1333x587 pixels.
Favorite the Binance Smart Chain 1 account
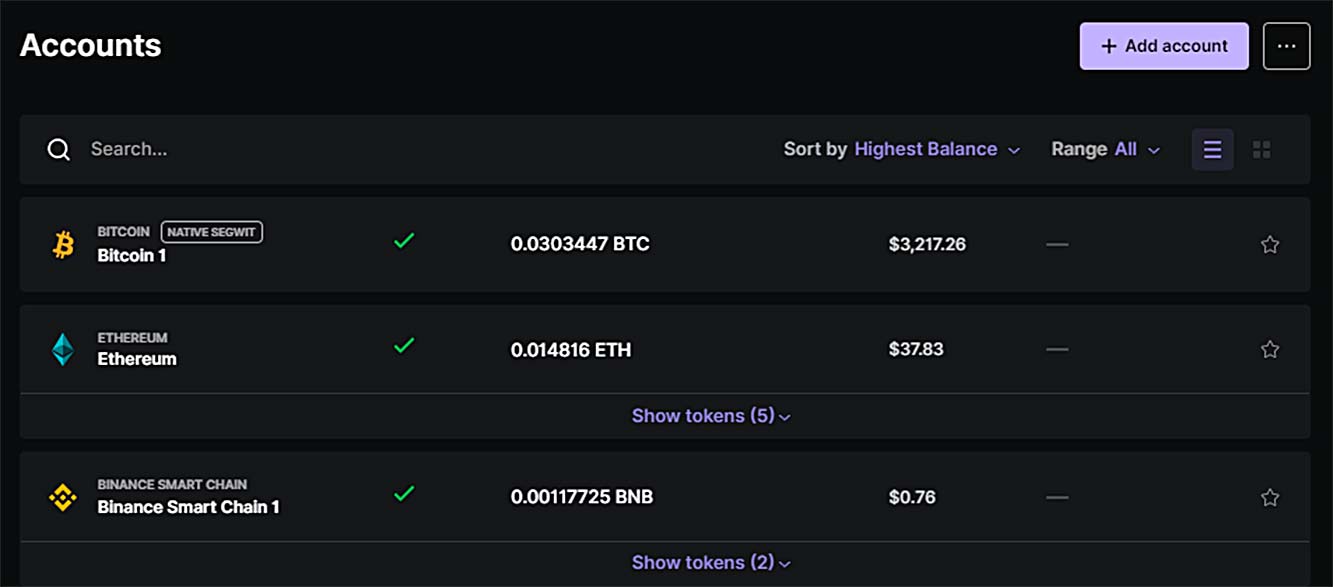point(1270,496)
